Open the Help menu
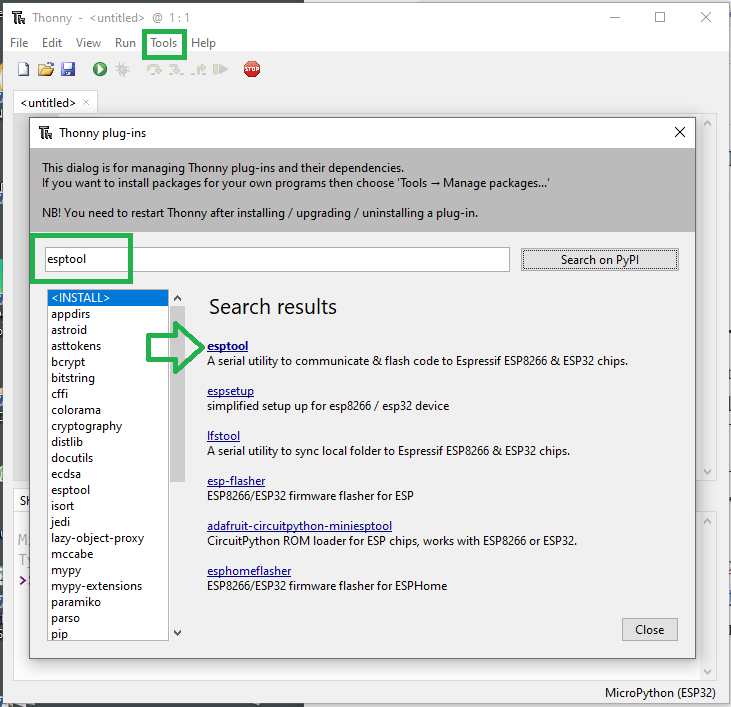Screen dimensions: 731x707 coord(203,43)
